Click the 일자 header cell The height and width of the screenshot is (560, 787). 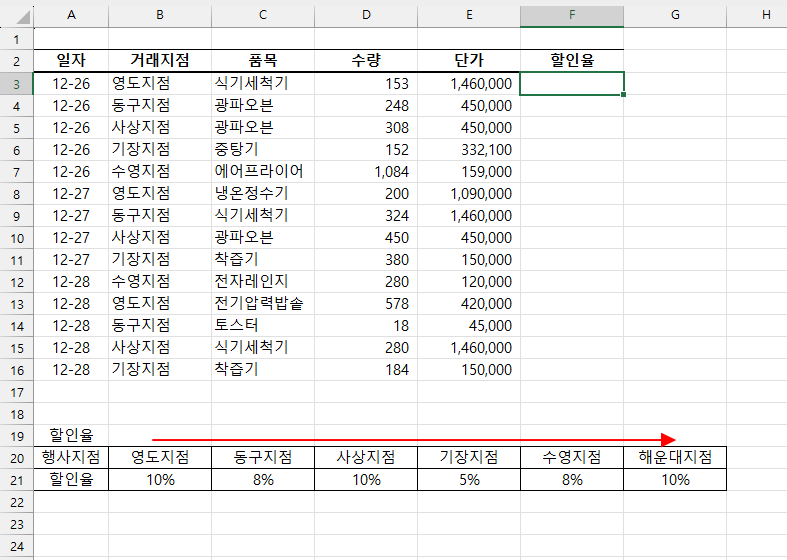click(x=71, y=61)
